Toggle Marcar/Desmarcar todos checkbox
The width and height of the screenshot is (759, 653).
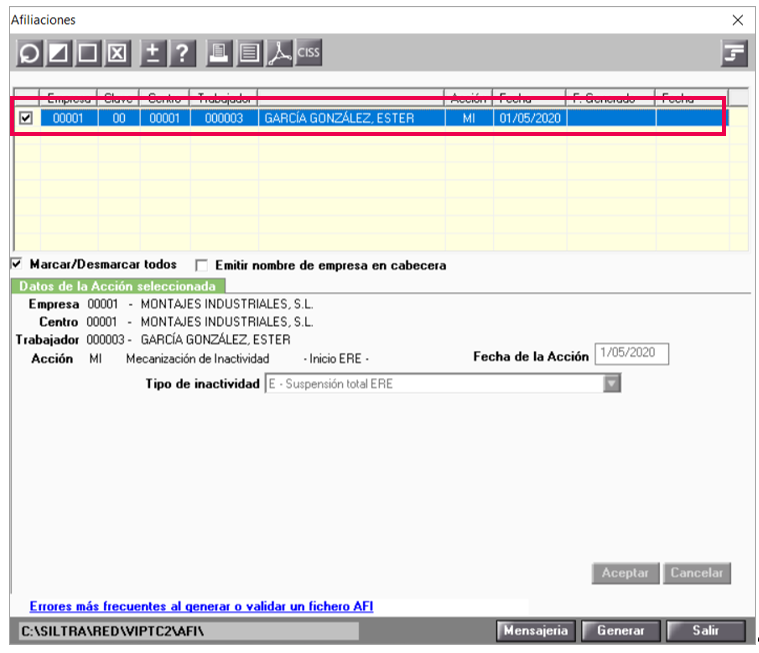[x=16, y=264]
